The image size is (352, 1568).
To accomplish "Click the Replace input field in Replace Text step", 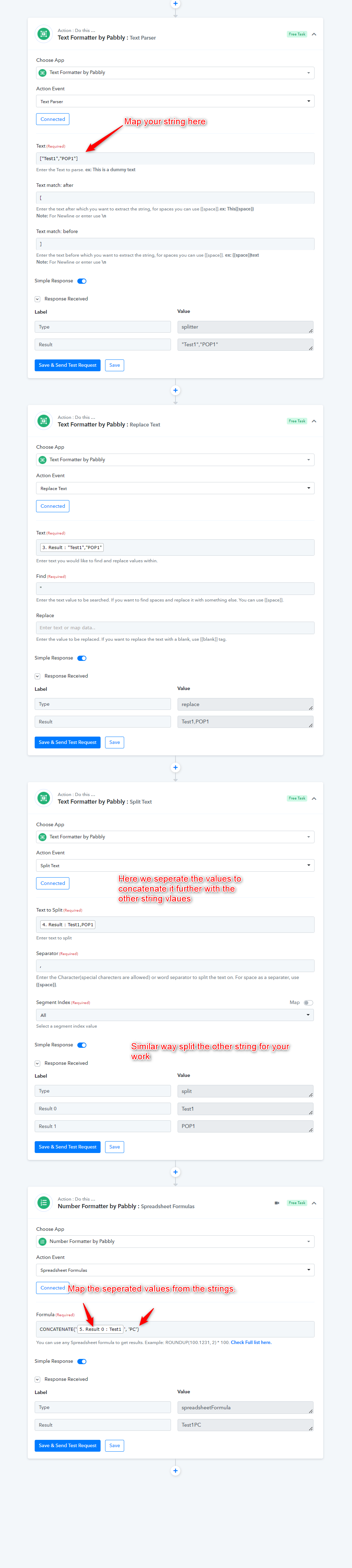I will pyautogui.click(x=175, y=628).
